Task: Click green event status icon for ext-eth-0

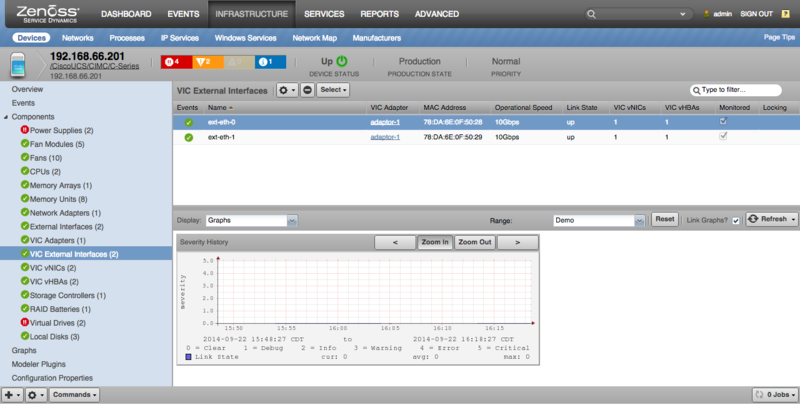Action: pyautogui.click(x=189, y=122)
